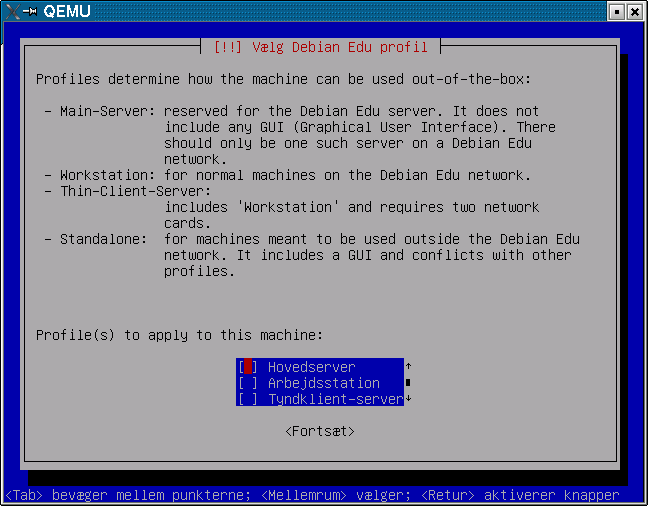Image resolution: width=648 pixels, height=506 pixels.
Task: Click the 'Profile(s) to apply to this machine:' prompt
Action: click(x=179, y=335)
